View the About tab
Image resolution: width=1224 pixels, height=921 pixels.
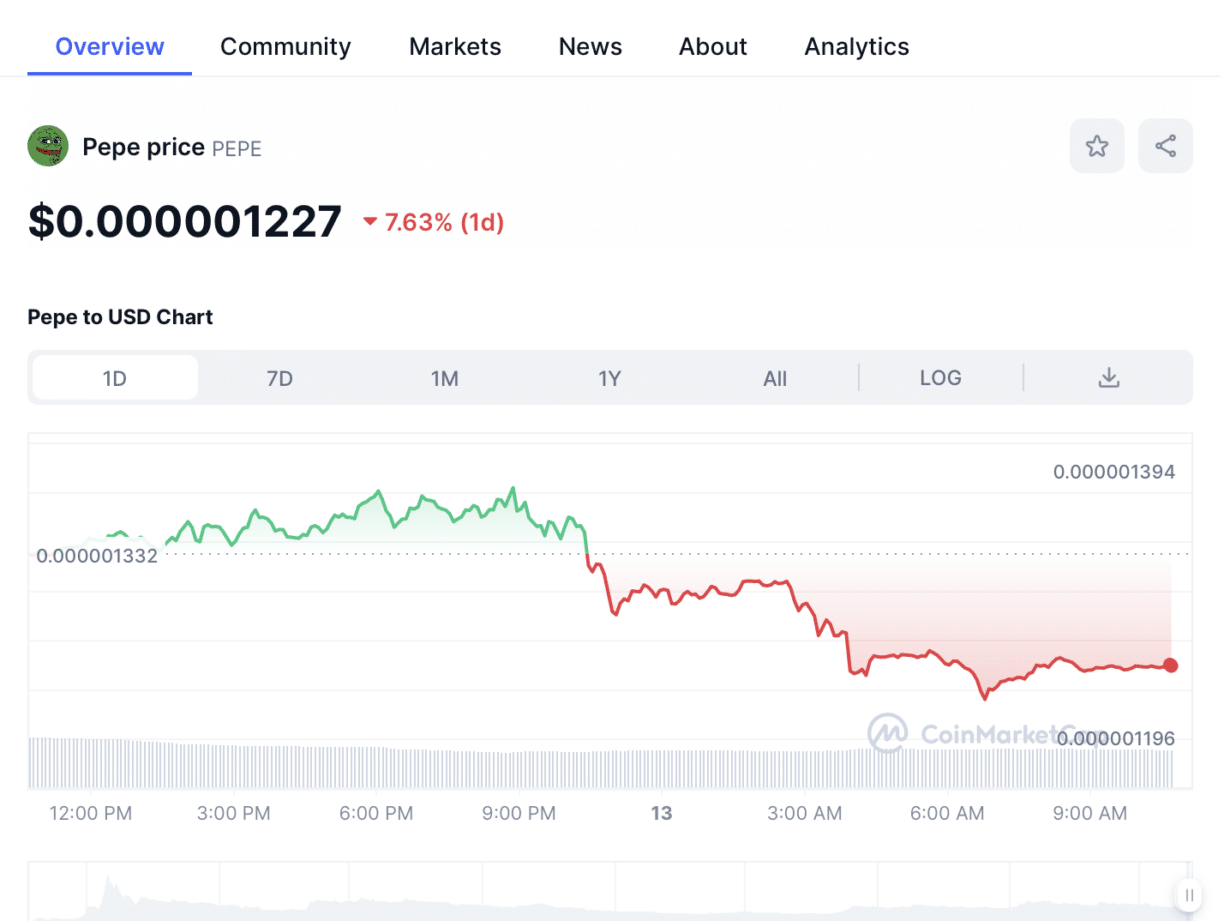[x=713, y=47]
